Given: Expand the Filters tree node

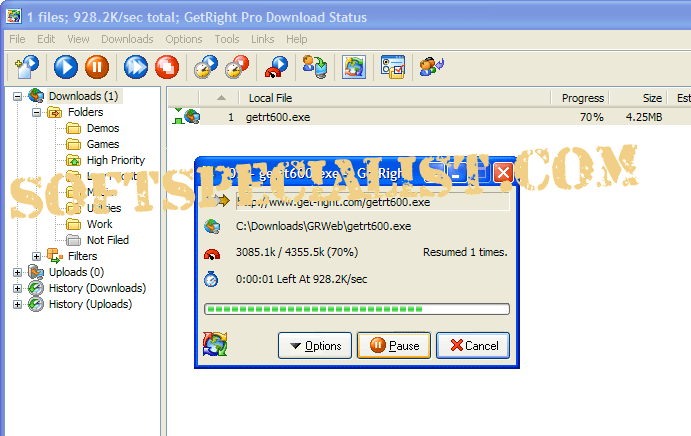Looking at the screenshot, I should click(x=37, y=256).
